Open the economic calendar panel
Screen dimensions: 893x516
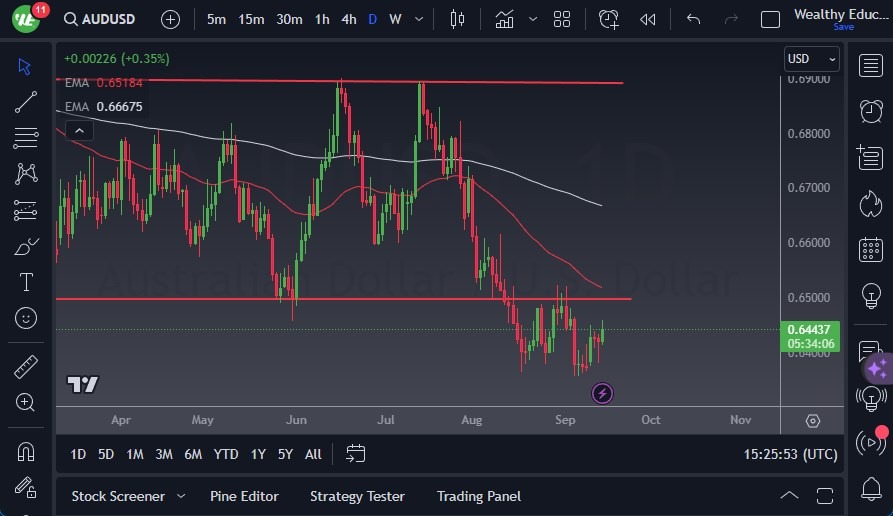870,250
